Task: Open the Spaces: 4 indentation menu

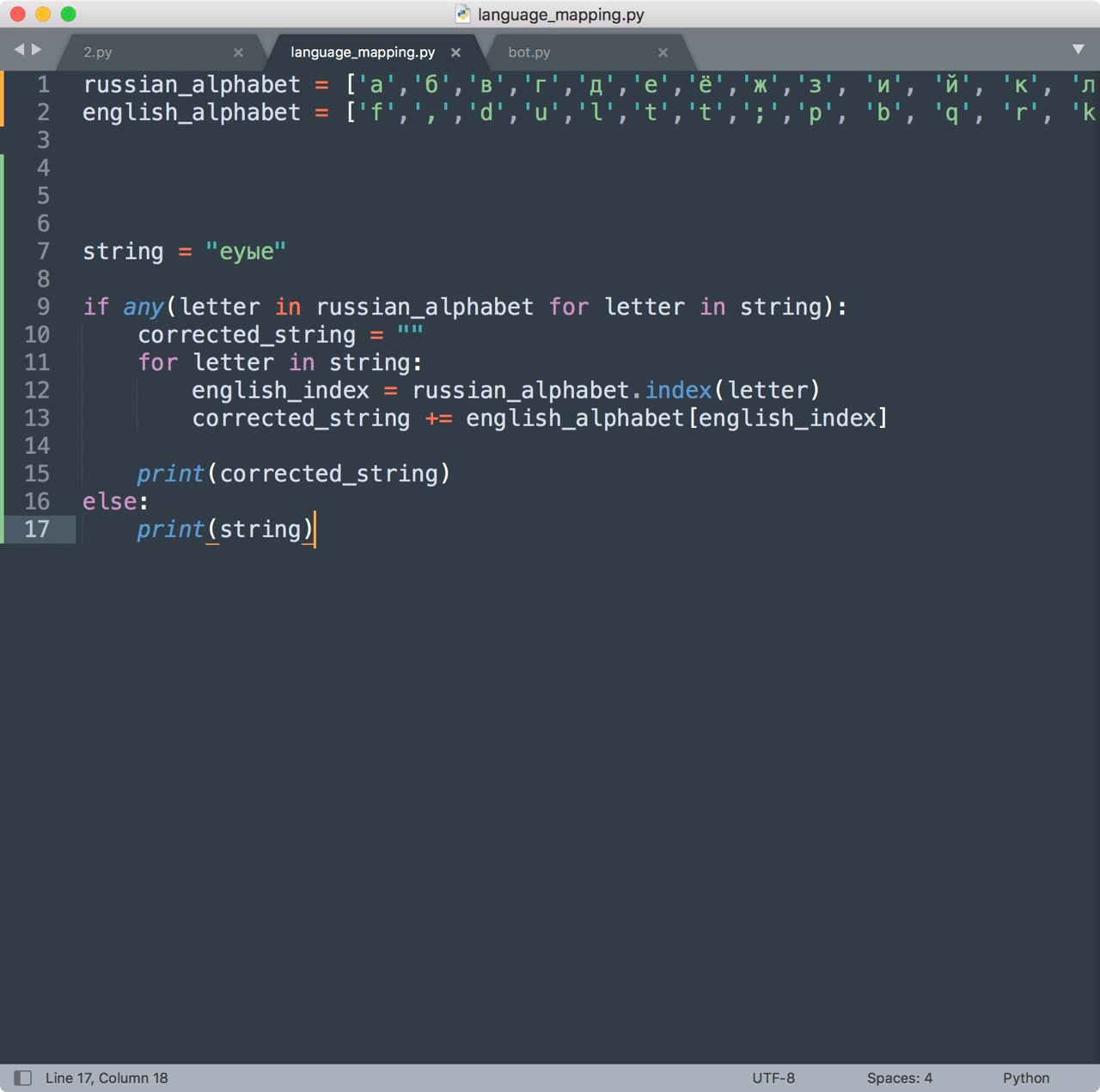Action: tap(899, 1077)
